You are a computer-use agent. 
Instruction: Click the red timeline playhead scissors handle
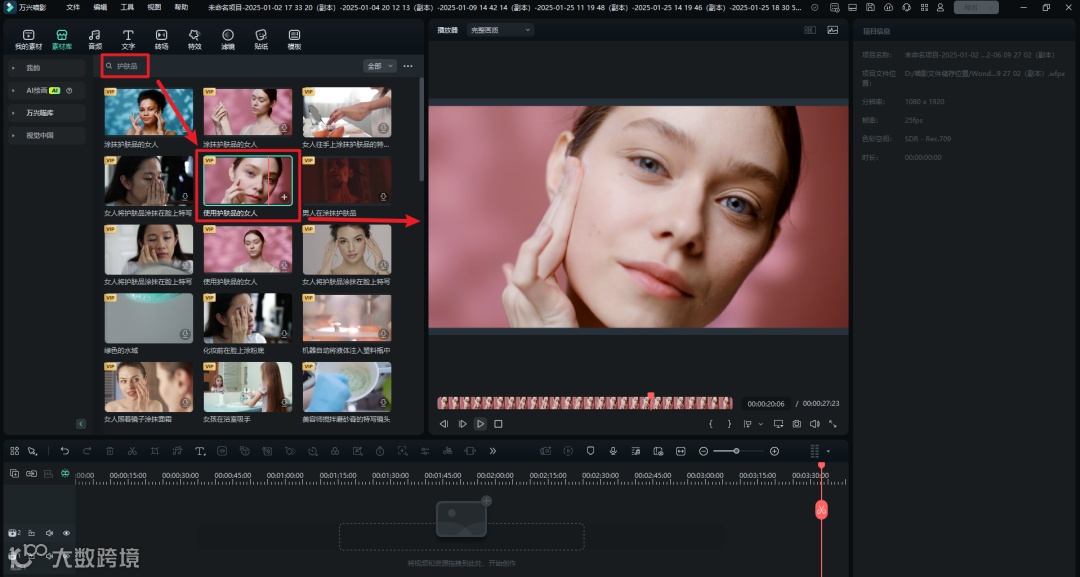(x=821, y=510)
